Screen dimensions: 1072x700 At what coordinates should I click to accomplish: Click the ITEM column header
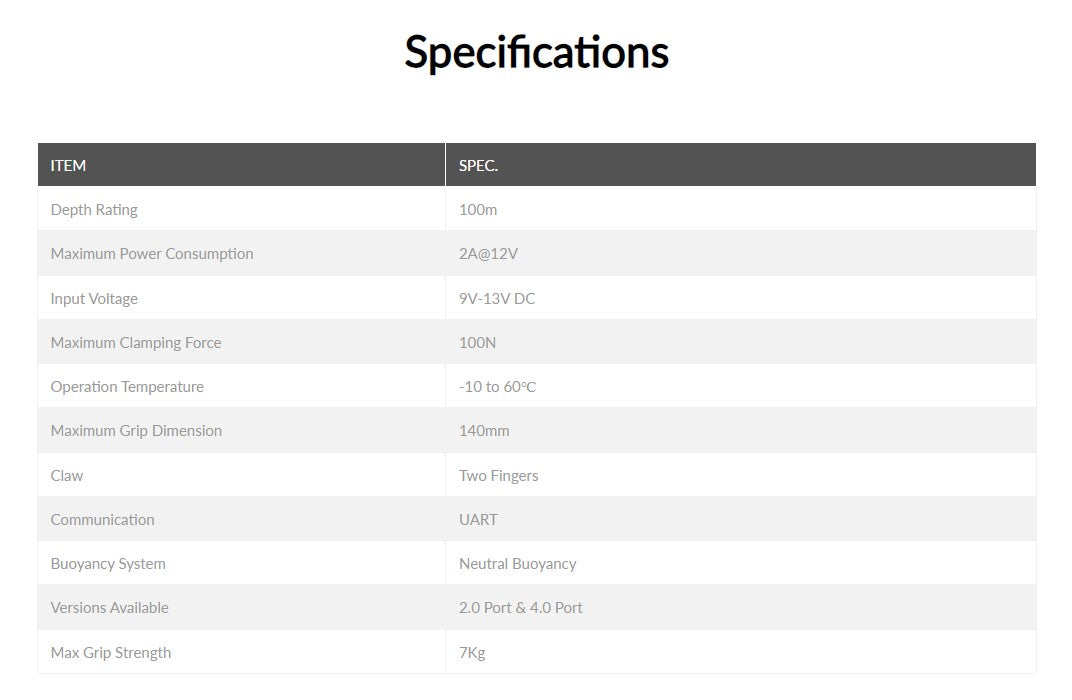click(x=68, y=166)
